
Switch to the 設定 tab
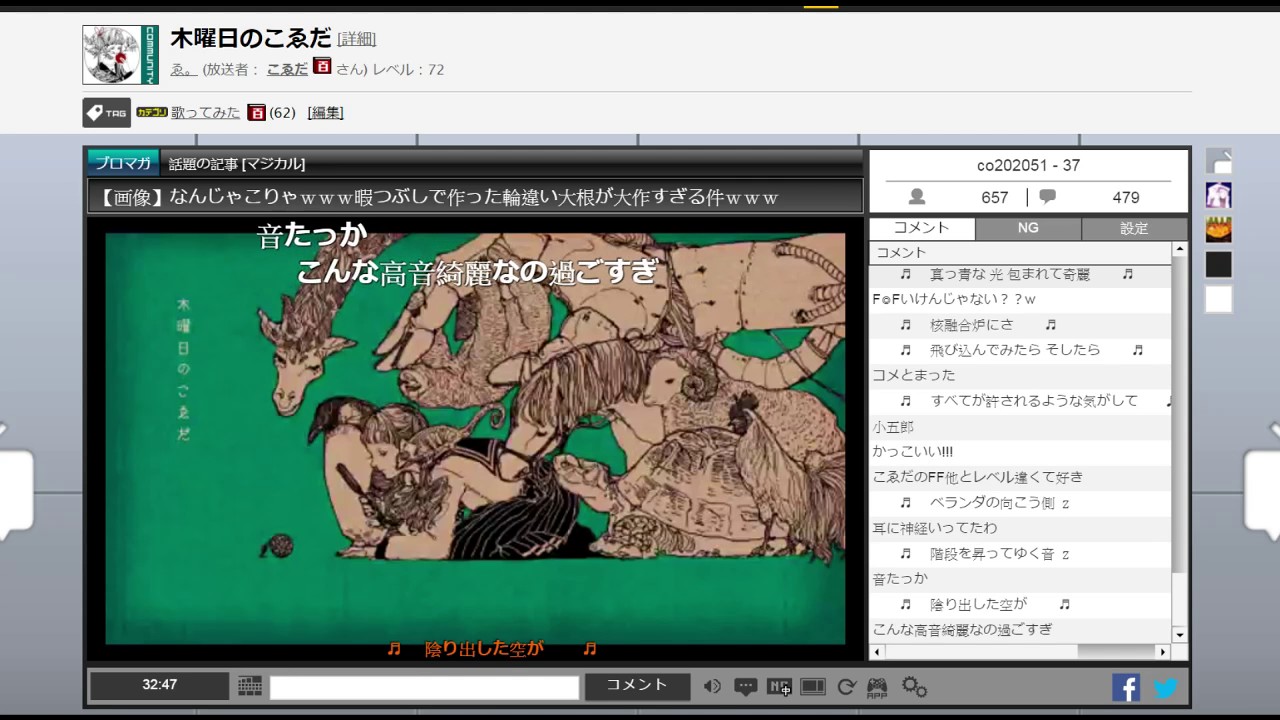point(1134,228)
